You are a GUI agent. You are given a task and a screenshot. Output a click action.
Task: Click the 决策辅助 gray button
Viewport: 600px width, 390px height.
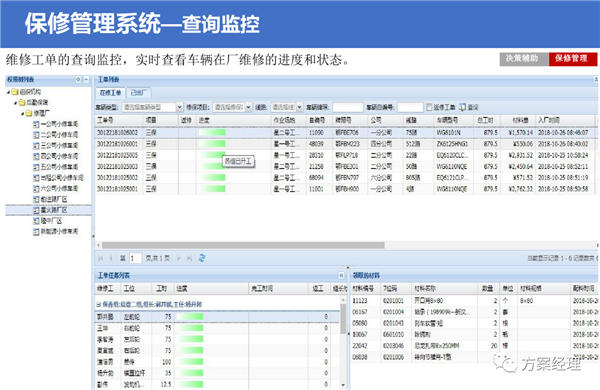point(524,59)
